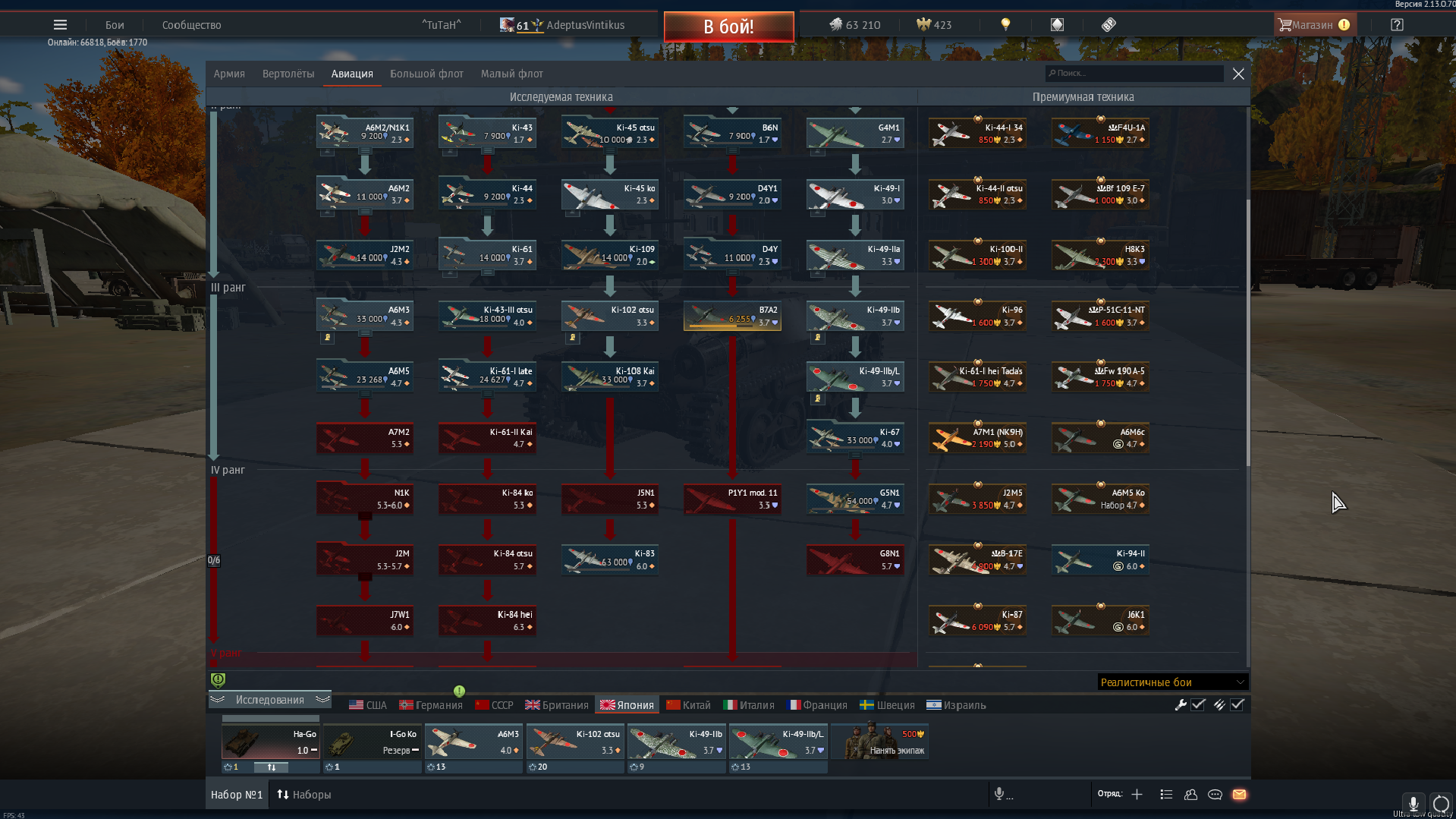1456x819 pixels.
Task: Open the Реалистичные бои mode dropdown
Action: point(1172,682)
